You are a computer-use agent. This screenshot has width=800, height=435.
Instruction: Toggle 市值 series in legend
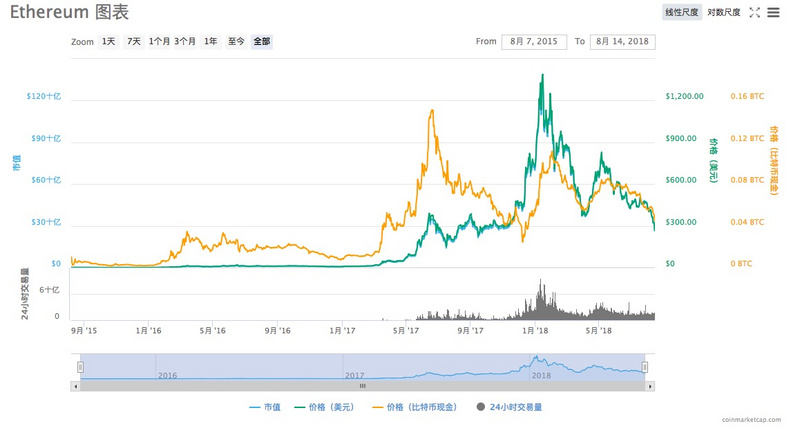point(265,407)
